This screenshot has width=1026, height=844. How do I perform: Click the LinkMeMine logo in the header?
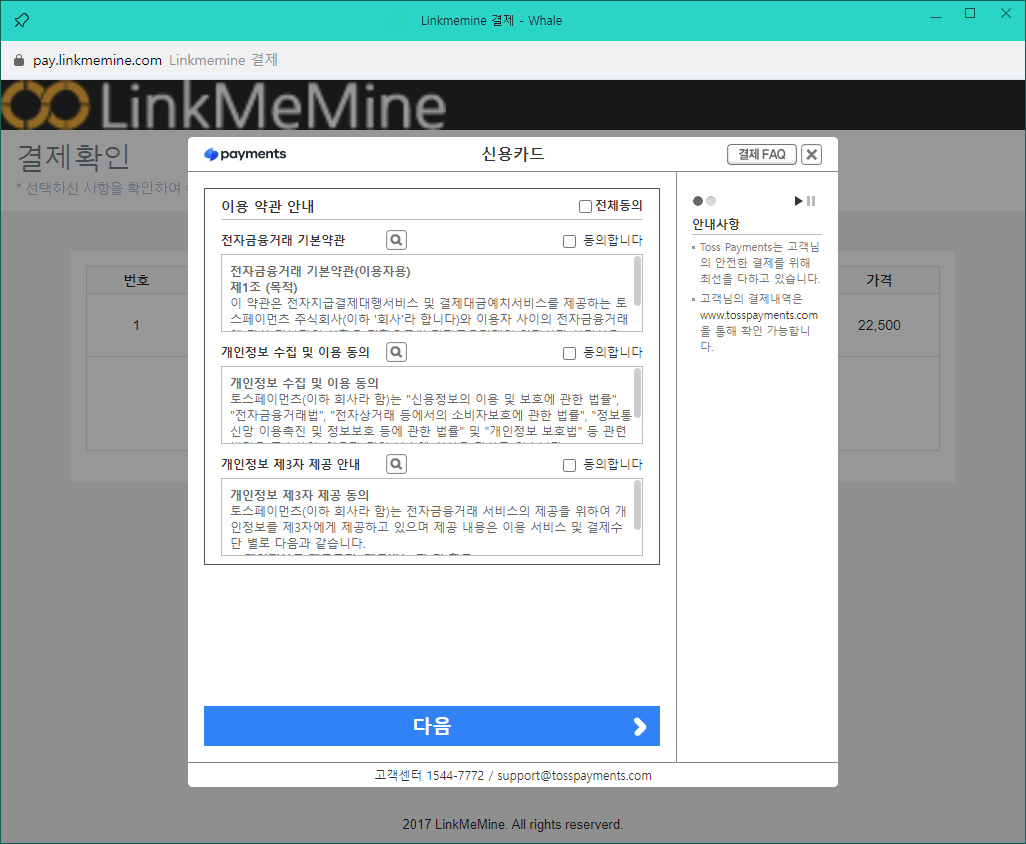click(x=224, y=105)
